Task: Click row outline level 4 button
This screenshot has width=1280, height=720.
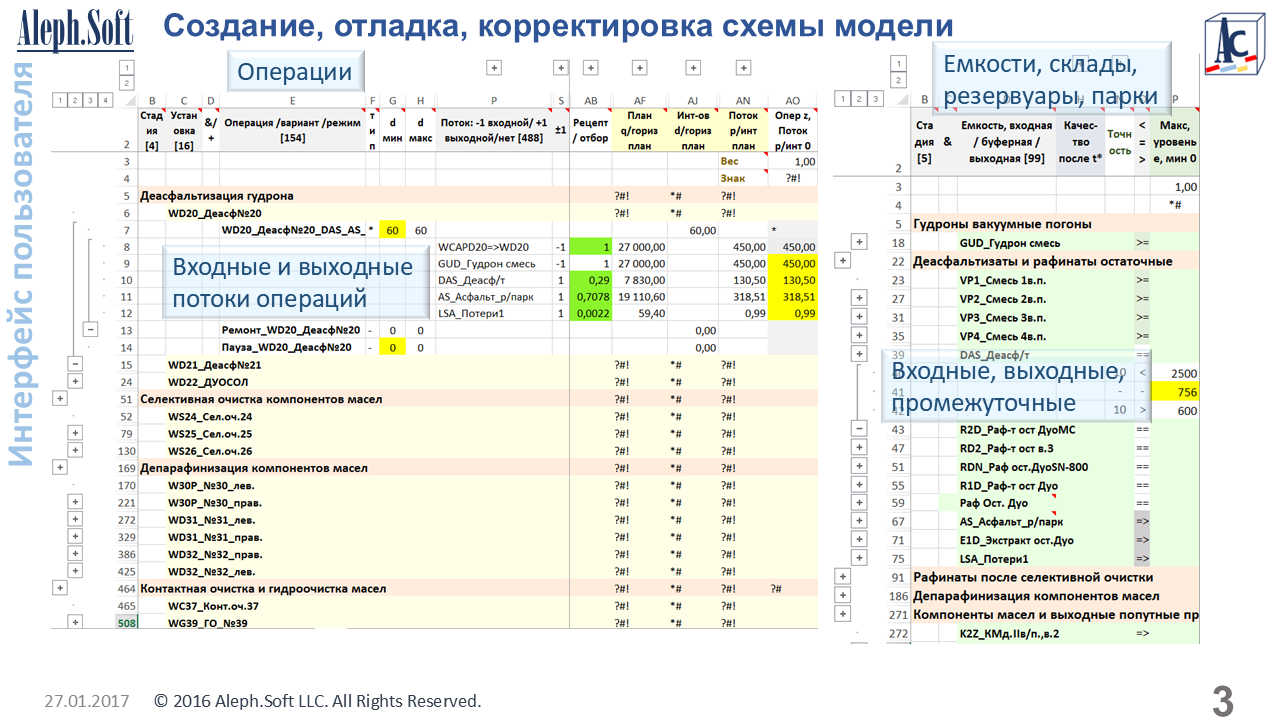Action: [105, 99]
